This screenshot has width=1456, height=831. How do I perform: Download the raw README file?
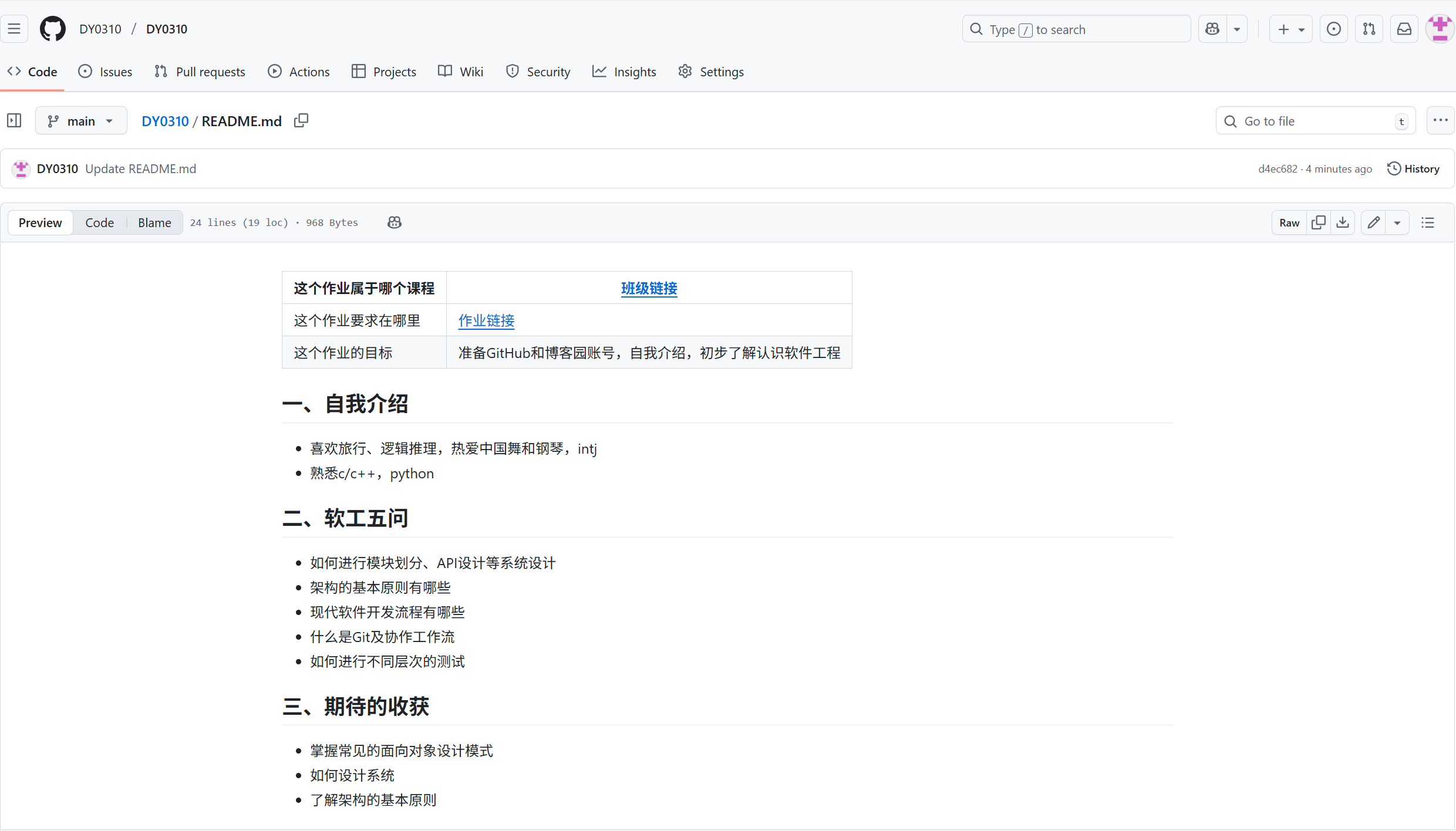click(x=1343, y=222)
